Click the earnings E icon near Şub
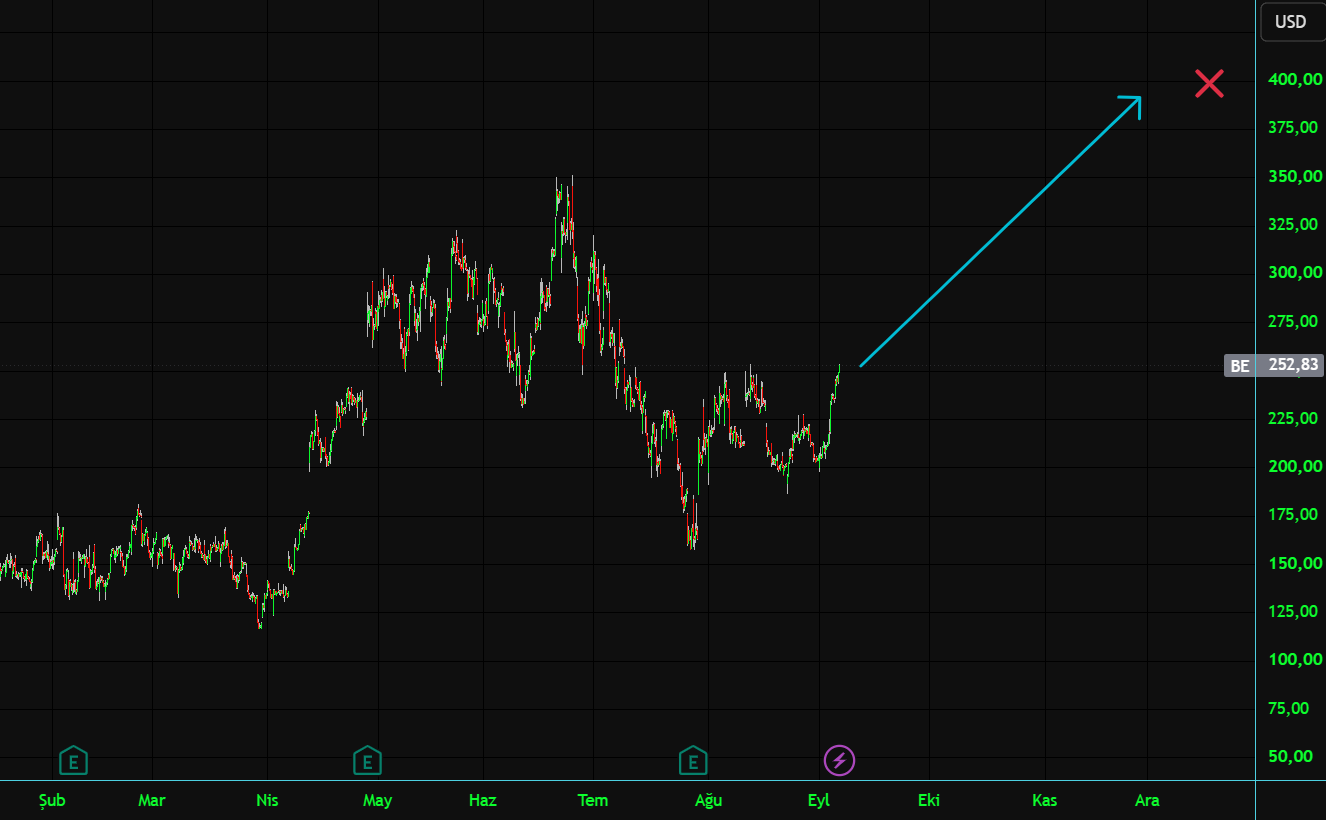The height and width of the screenshot is (820, 1326). 73,761
